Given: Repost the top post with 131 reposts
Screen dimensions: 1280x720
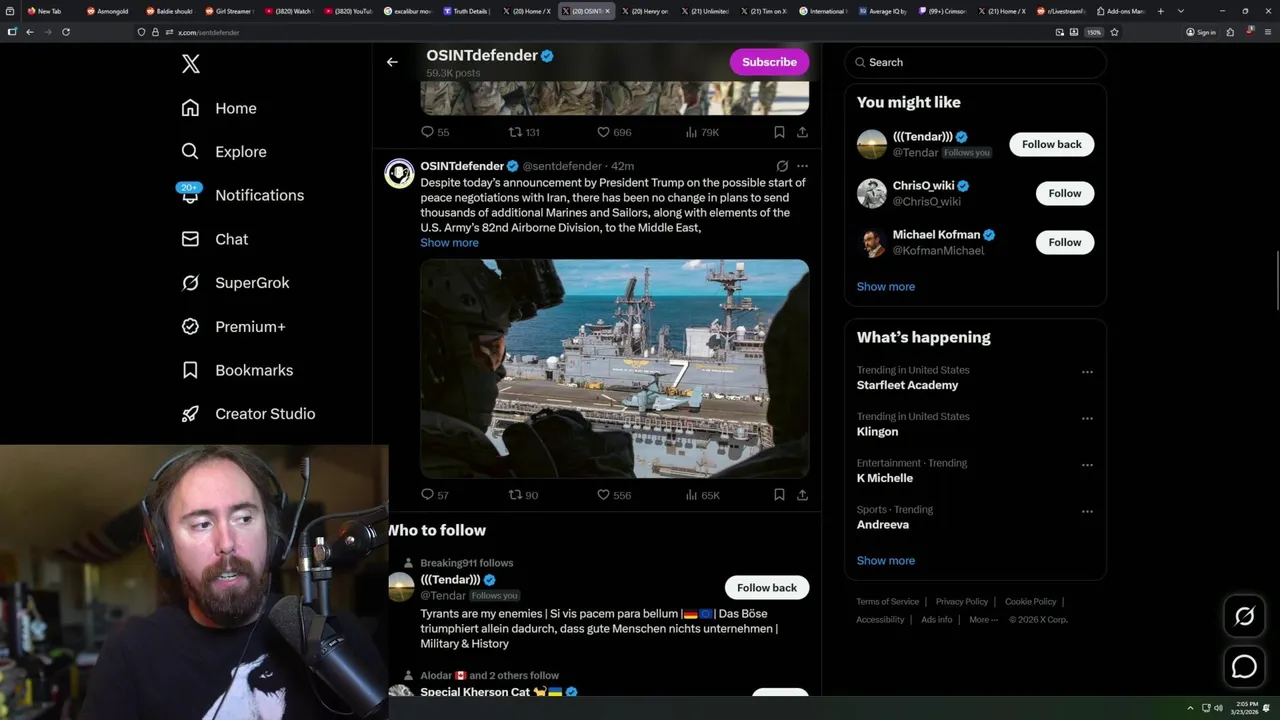Looking at the screenshot, I should pos(525,132).
